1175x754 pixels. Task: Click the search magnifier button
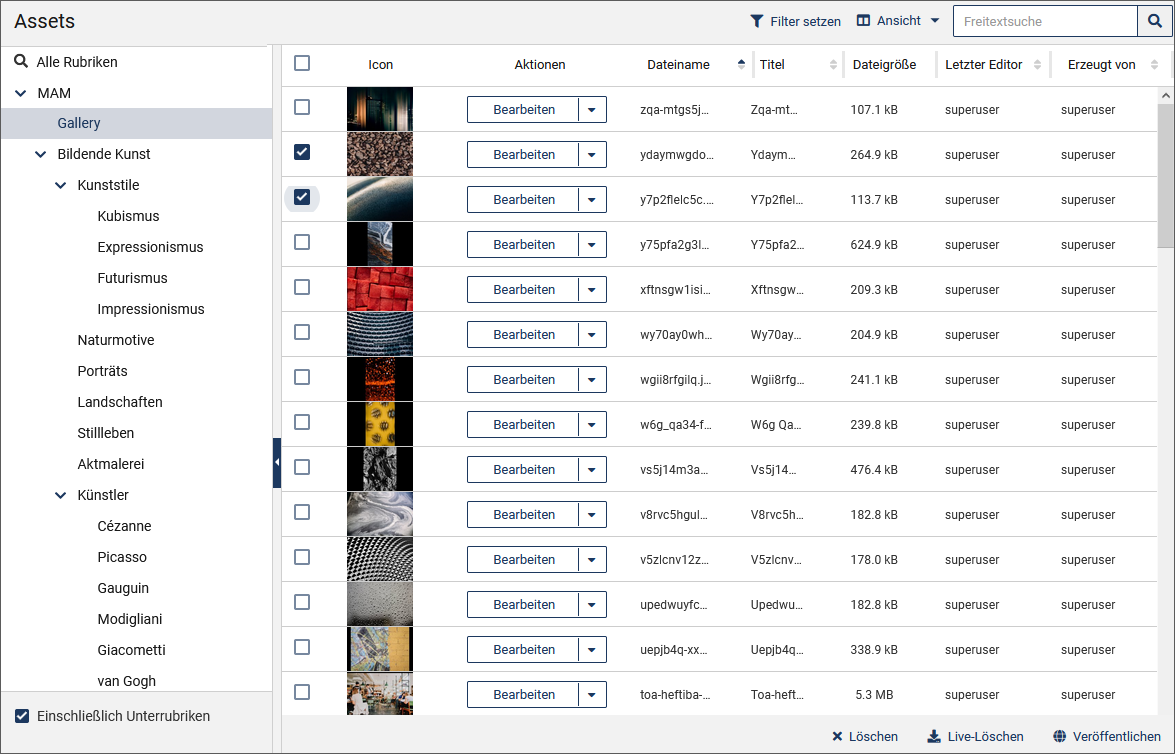pos(1155,21)
